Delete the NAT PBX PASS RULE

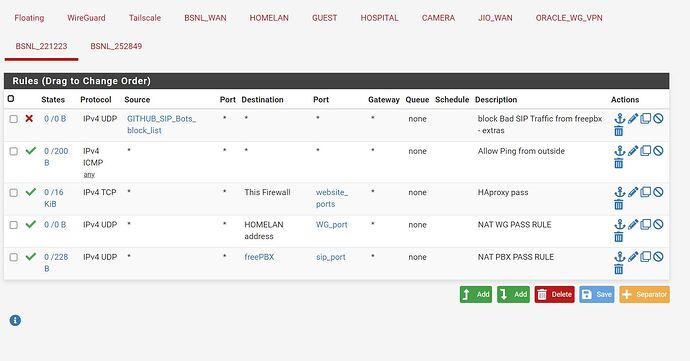619,269
